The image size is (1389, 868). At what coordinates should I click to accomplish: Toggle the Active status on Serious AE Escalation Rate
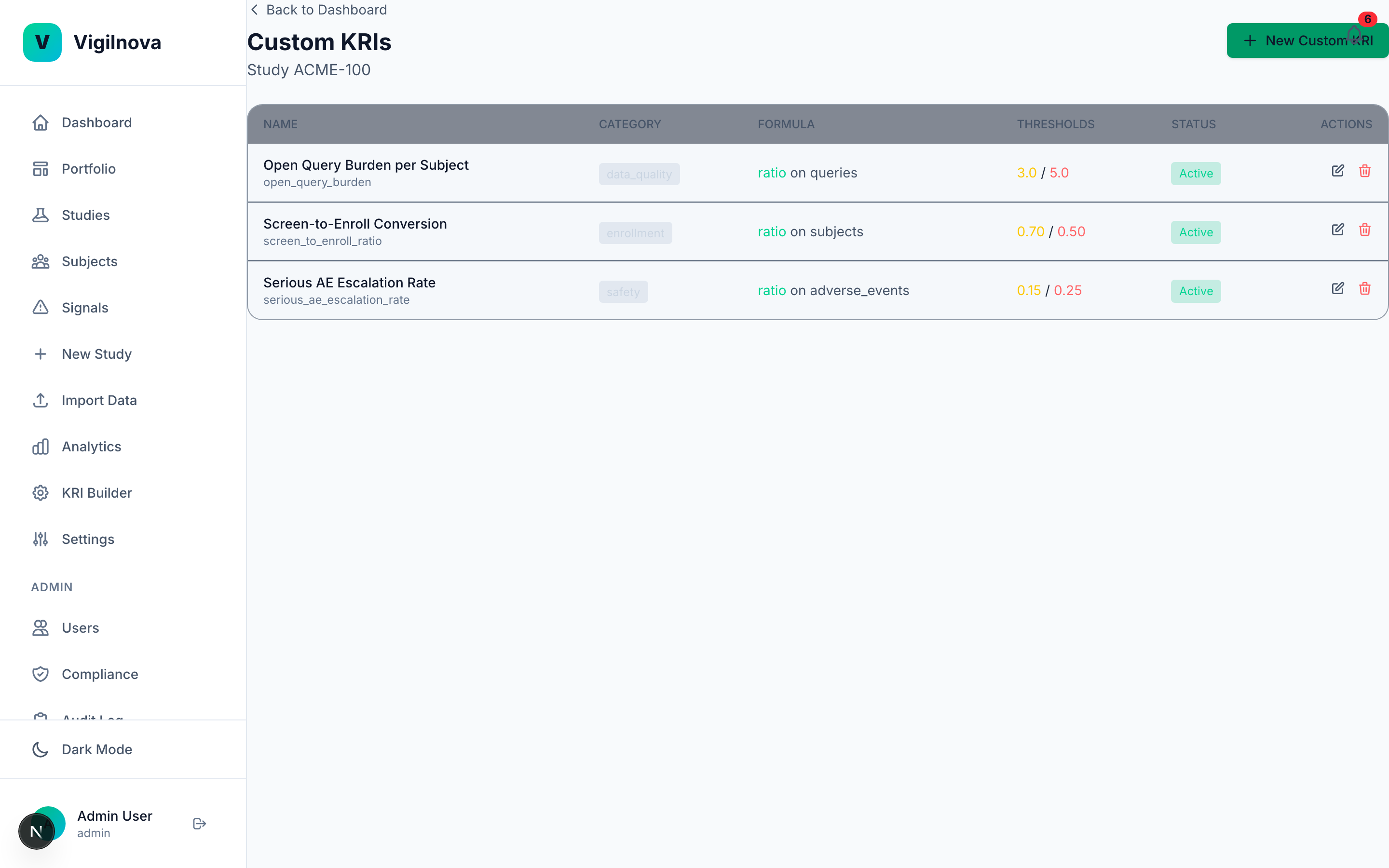[x=1196, y=291]
